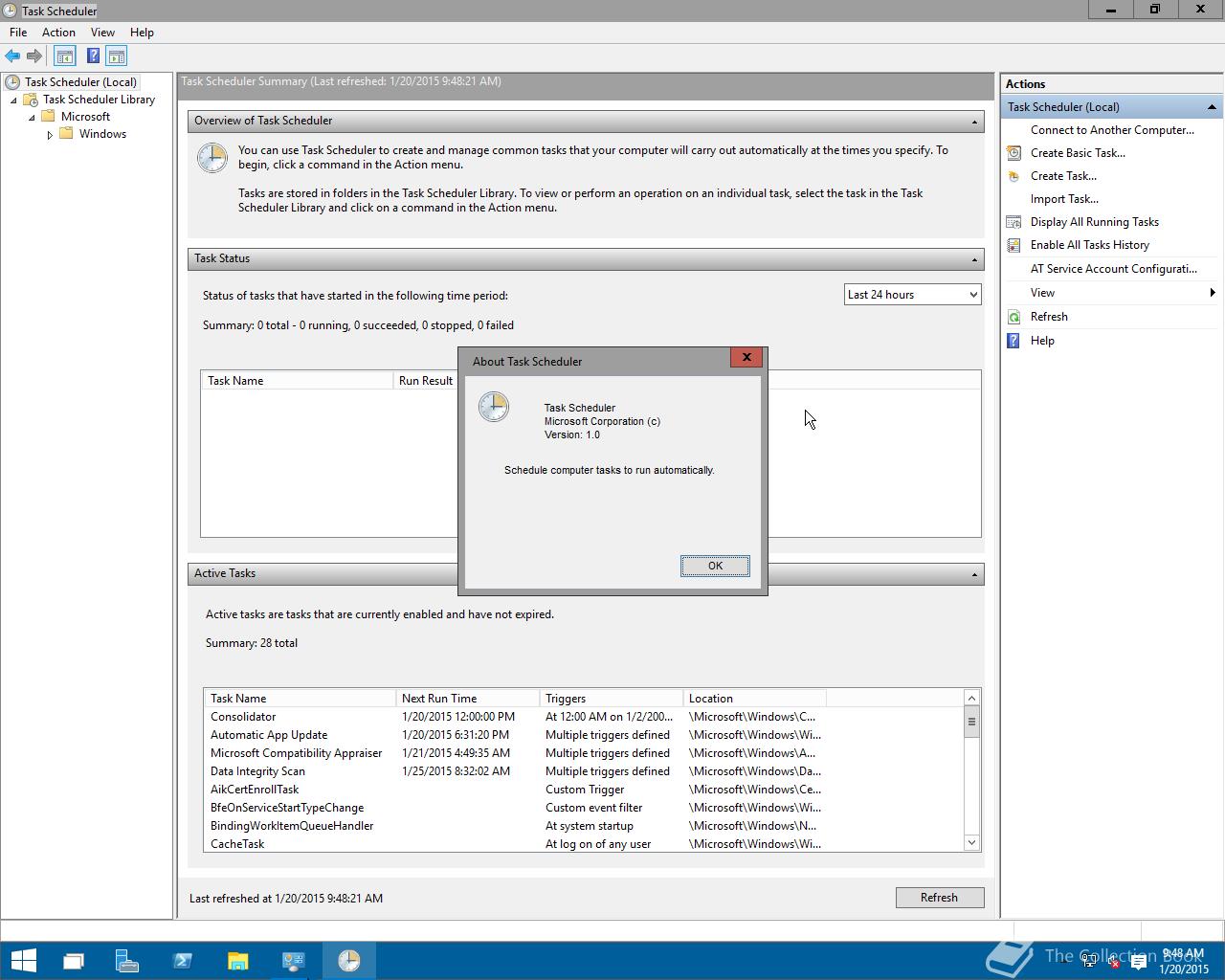Click the Display All Running Tasks icon
The width and height of the screenshot is (1225, 980).
click(1013, 222)
